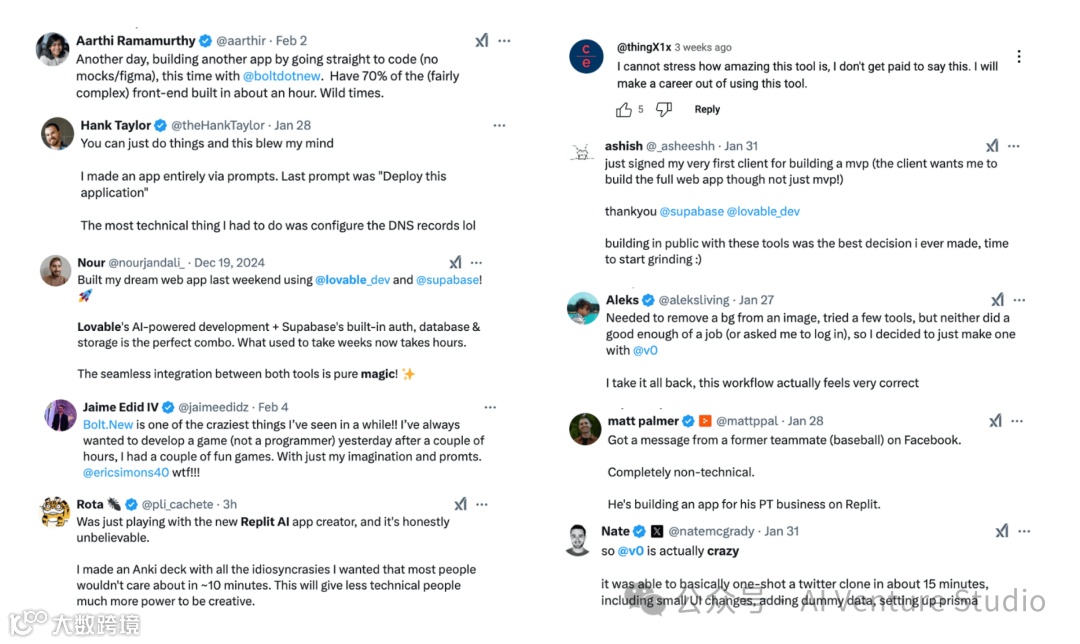The width and height of the screenshot is (1080, 644).
Task: Open vertical dots menu on @thingX1x comment
Action: [1019, 57]
